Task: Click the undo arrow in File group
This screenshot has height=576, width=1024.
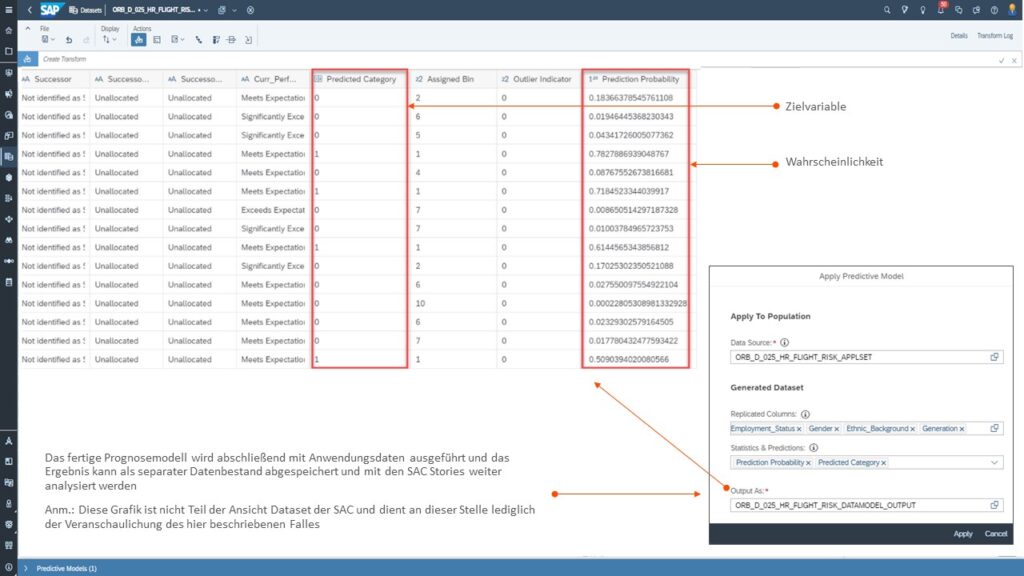Action: (68, 40)
